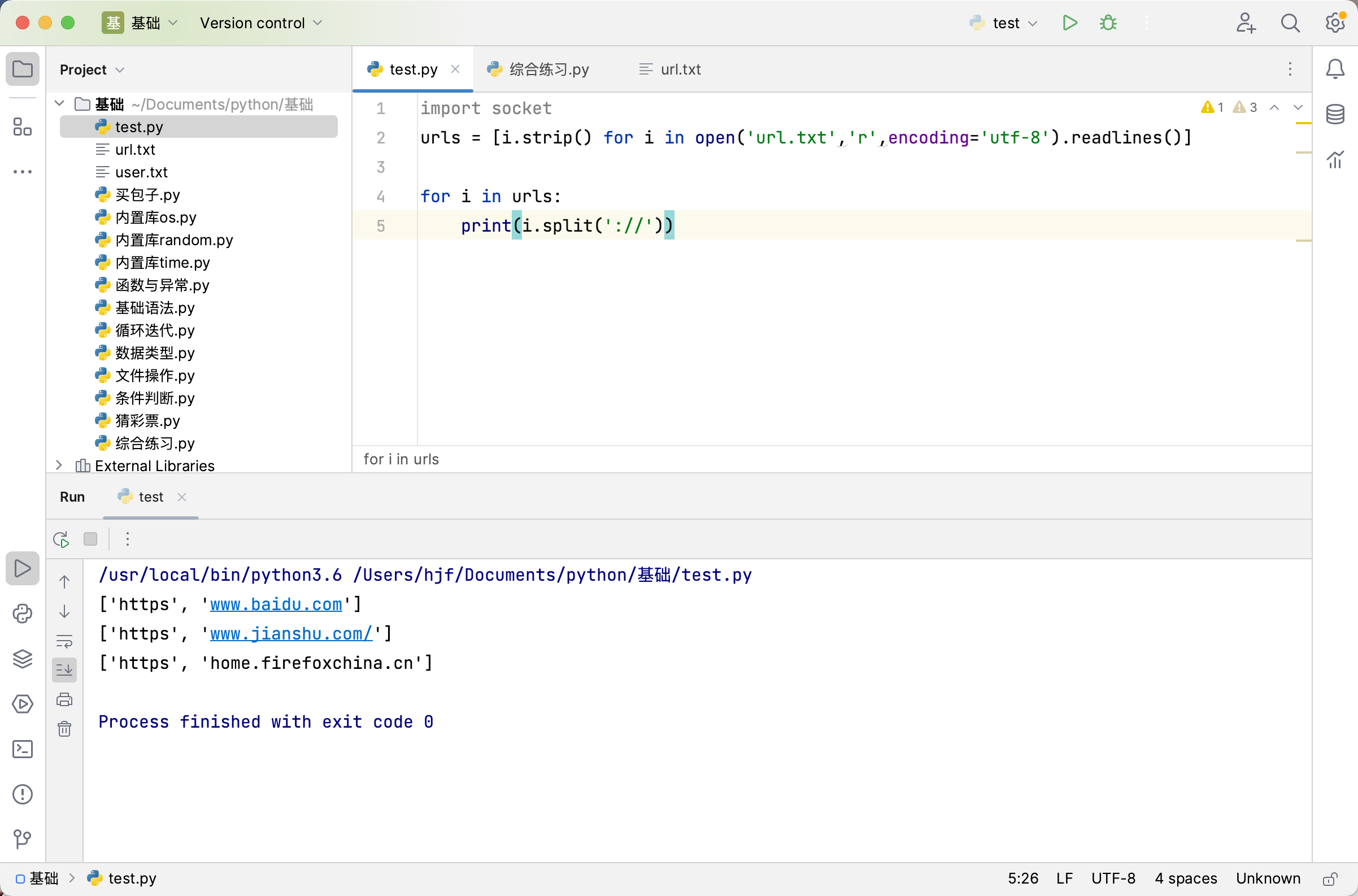Viewport: 1358px width, 896px height.
Task: Go to next highlighted problem arrow
Action: click(1298, 107)
